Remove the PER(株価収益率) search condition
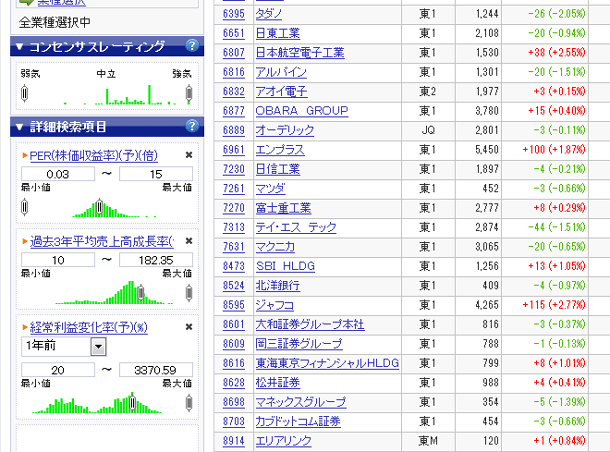Viewport: 610px width, 452px height. [x=189, y=155]
